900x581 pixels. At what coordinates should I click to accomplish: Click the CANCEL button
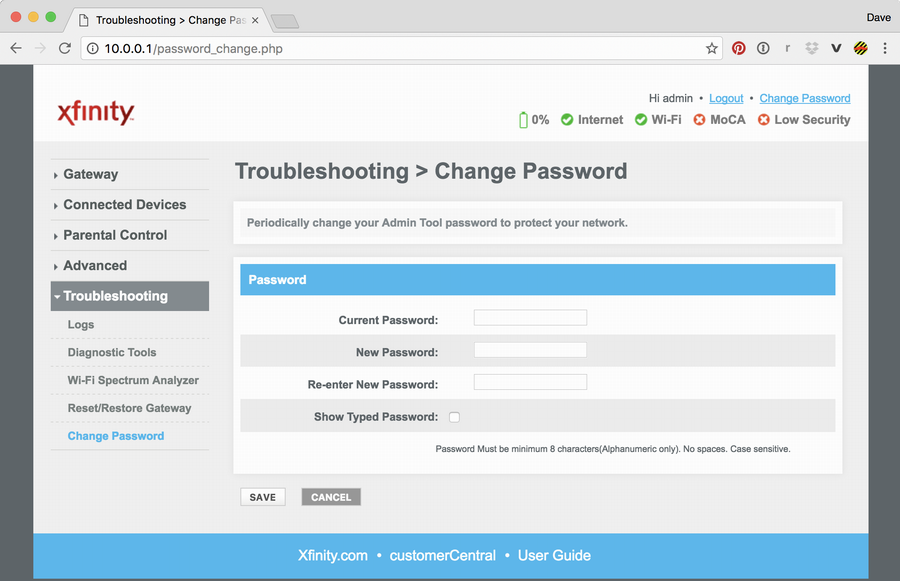point(331,497)
